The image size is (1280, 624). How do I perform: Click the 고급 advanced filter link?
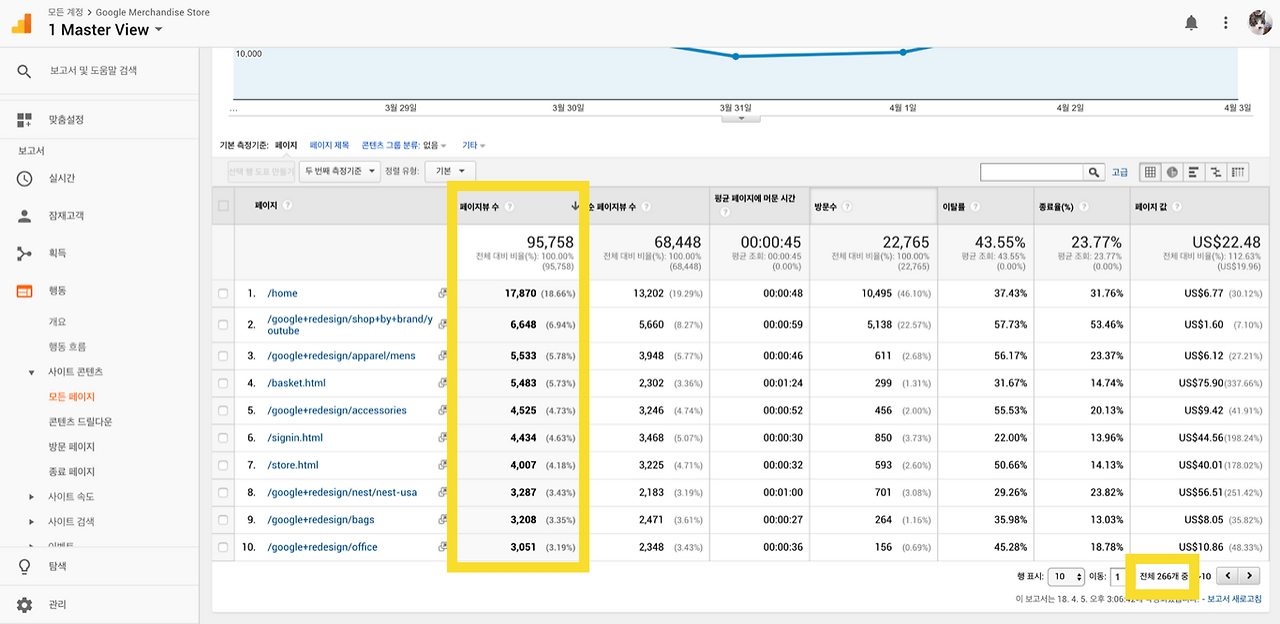click(x=1120, y=172)
